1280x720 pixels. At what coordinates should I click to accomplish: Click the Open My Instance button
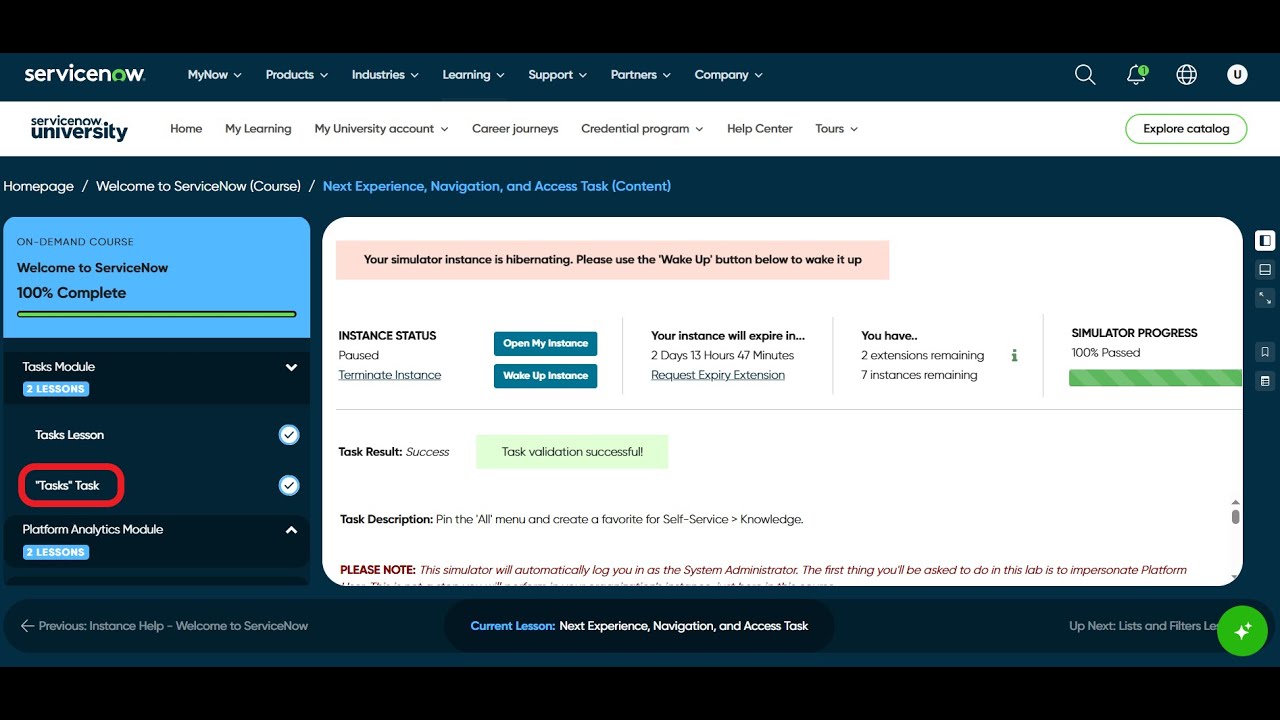[x=545, y=344]
